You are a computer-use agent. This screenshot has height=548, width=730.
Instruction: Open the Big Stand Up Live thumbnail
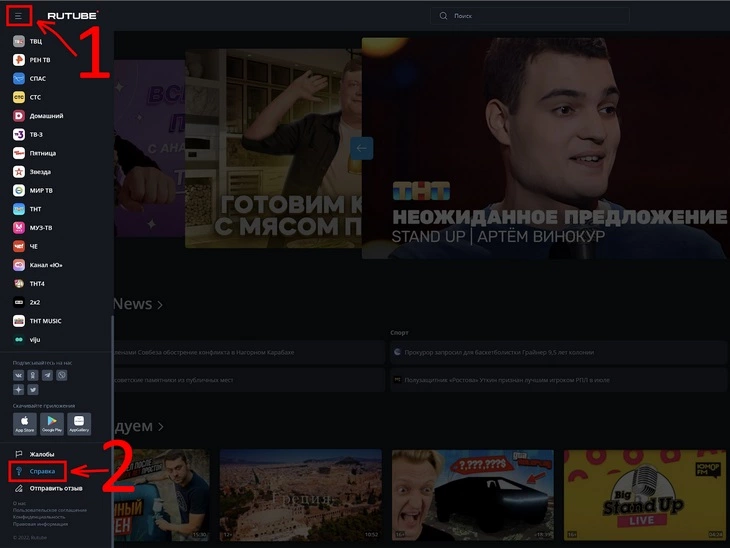645,495
